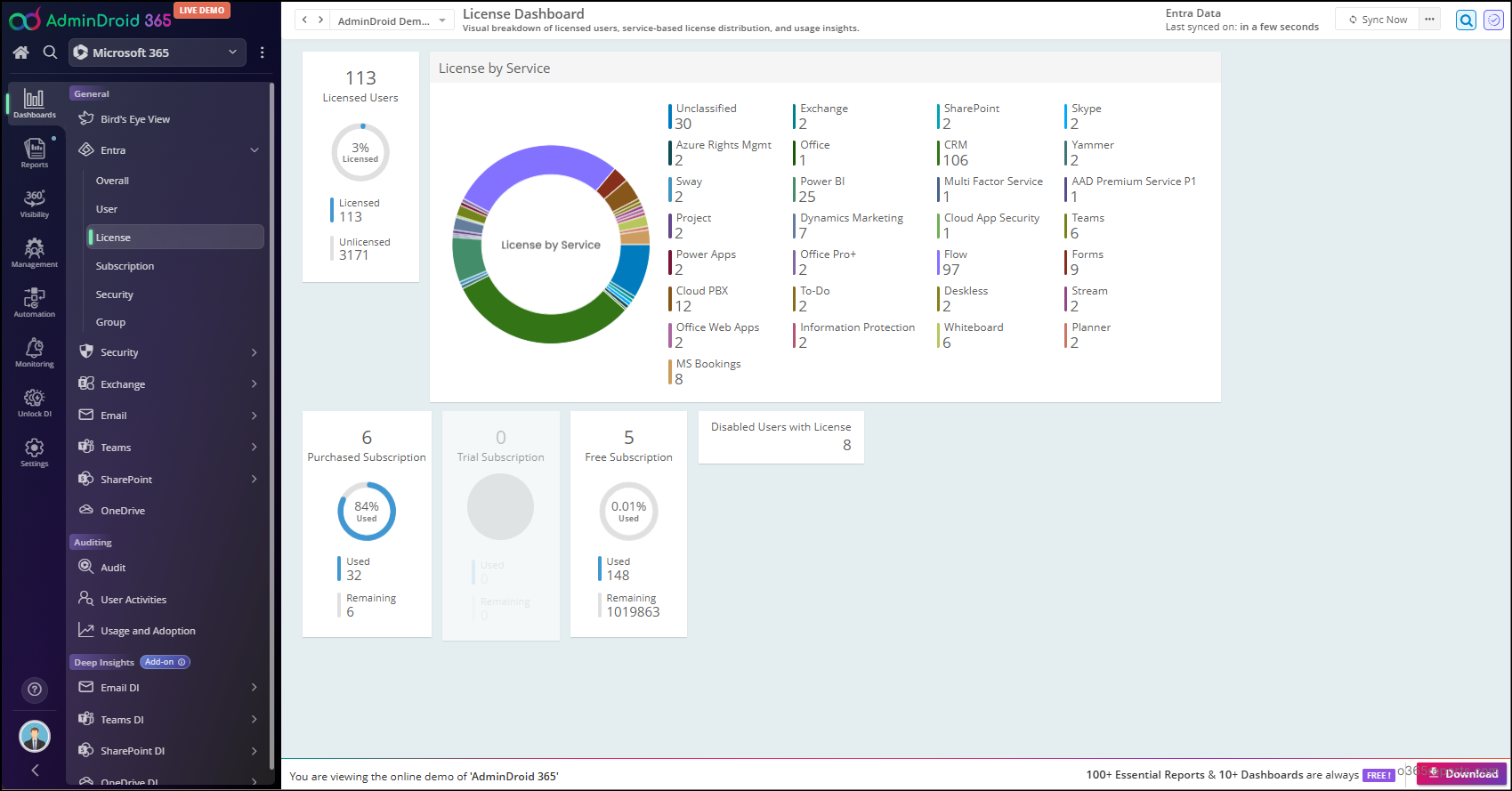Select the Group menu item under Entra
This screenshot has width=1512, height=791.
(x=110, y=322)
